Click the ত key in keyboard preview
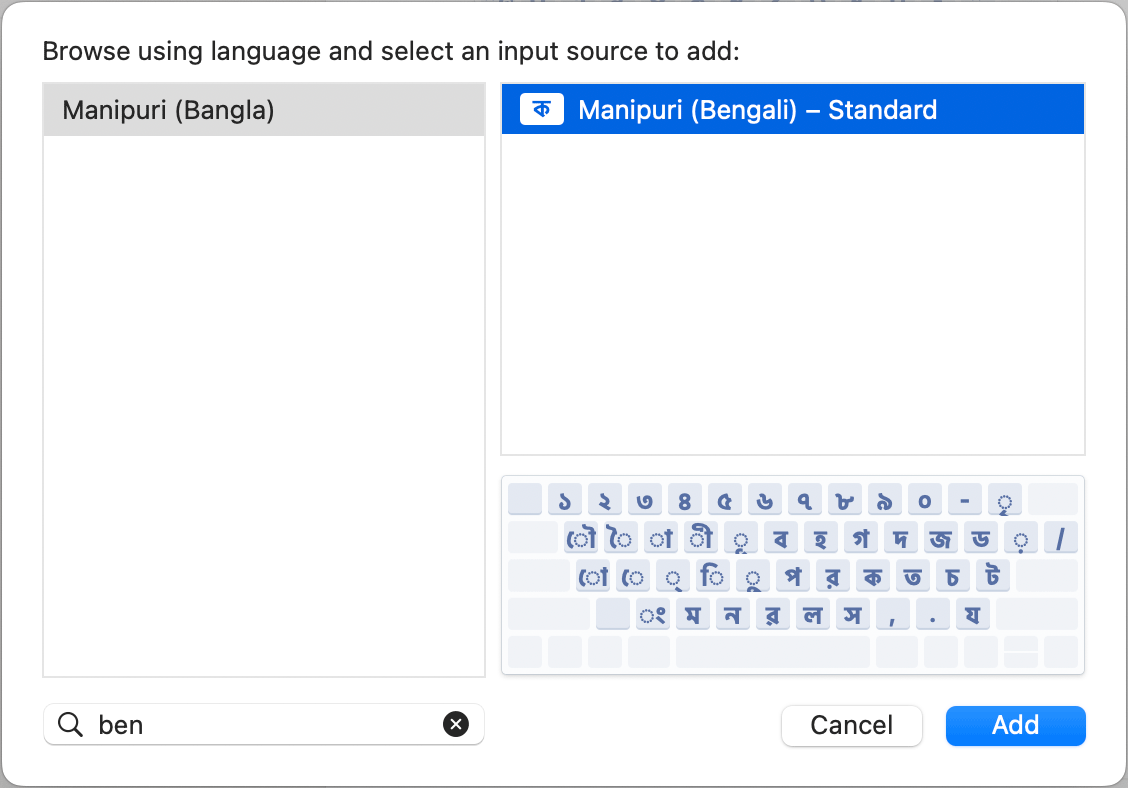This screenshot has width=1128, height=788. pyautogui.click(x=913, y=576)
